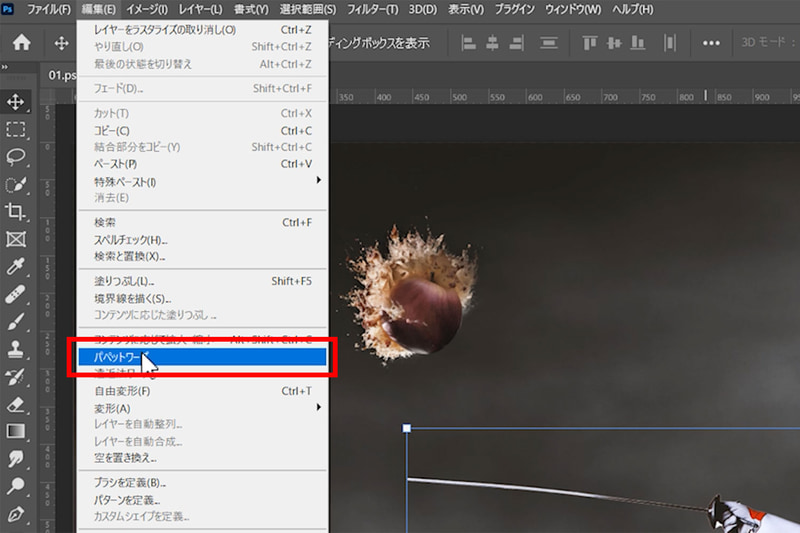Expand the toolbox double-arrow toggle
Viewport: 800px width, 533px height.
tap(5, 67)
